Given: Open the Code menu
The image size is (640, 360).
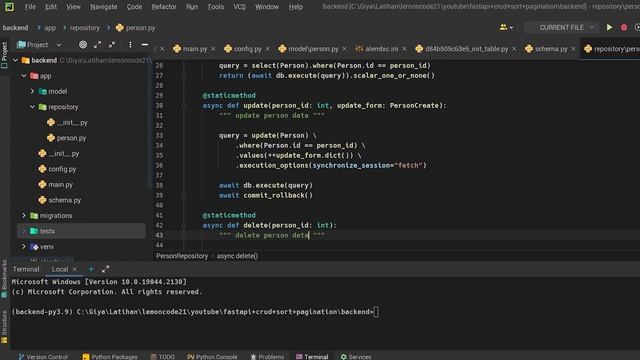Looking at the screenshot, I should click(x=134, y=7).
